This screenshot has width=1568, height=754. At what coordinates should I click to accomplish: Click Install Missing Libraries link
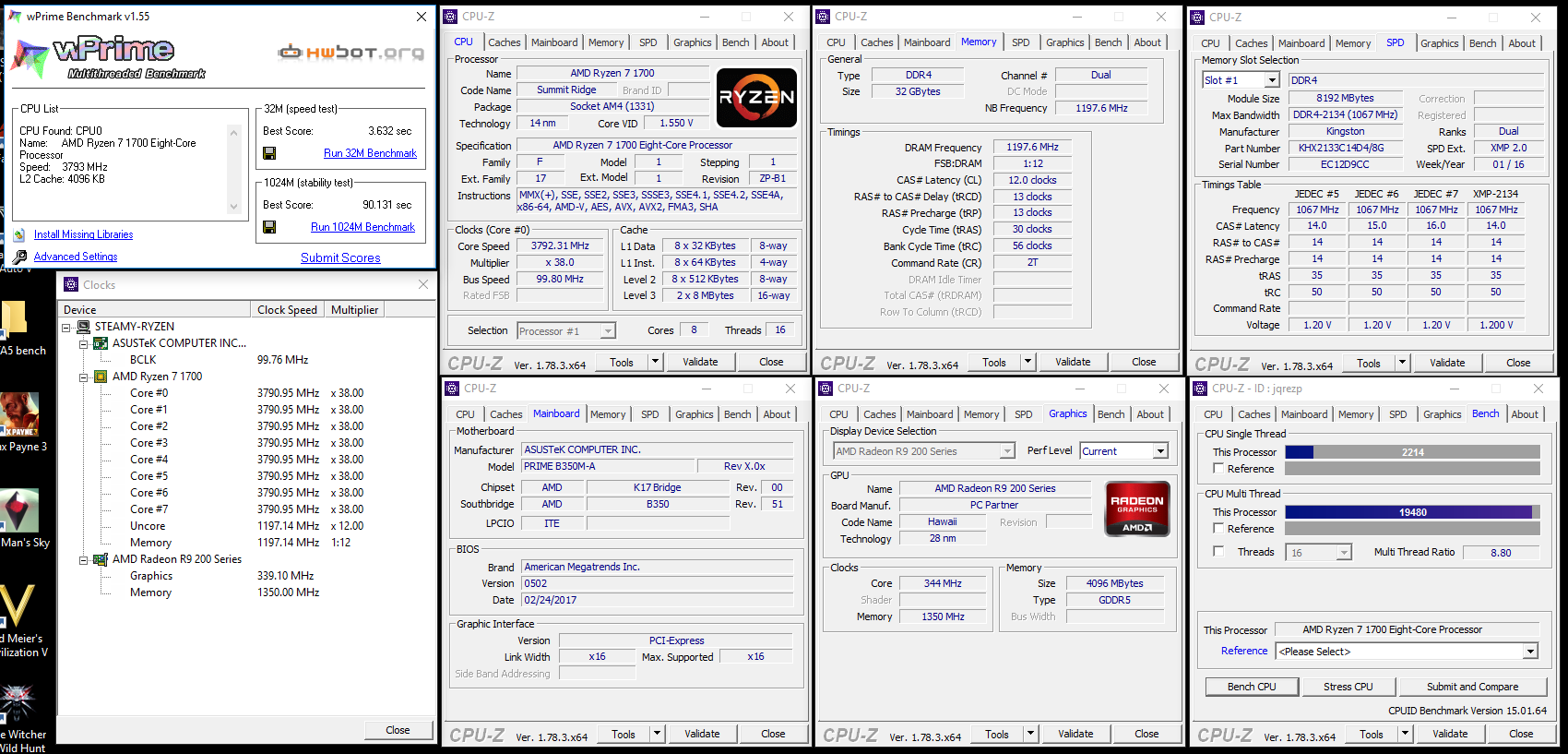click(83, 234)
